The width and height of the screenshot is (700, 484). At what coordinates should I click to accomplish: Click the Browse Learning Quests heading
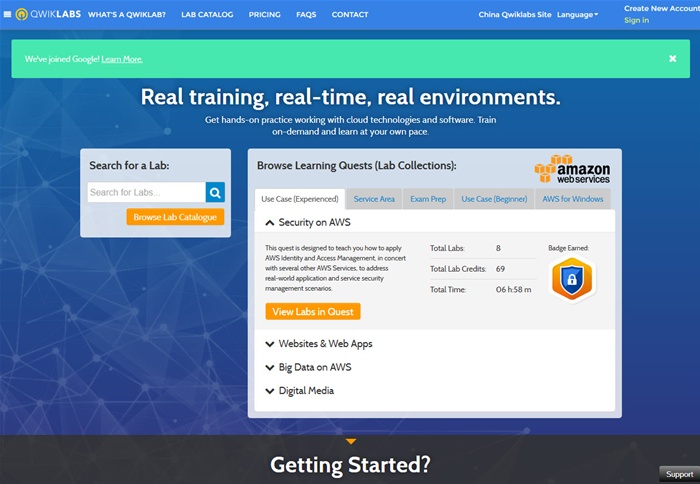pos(357,166)
